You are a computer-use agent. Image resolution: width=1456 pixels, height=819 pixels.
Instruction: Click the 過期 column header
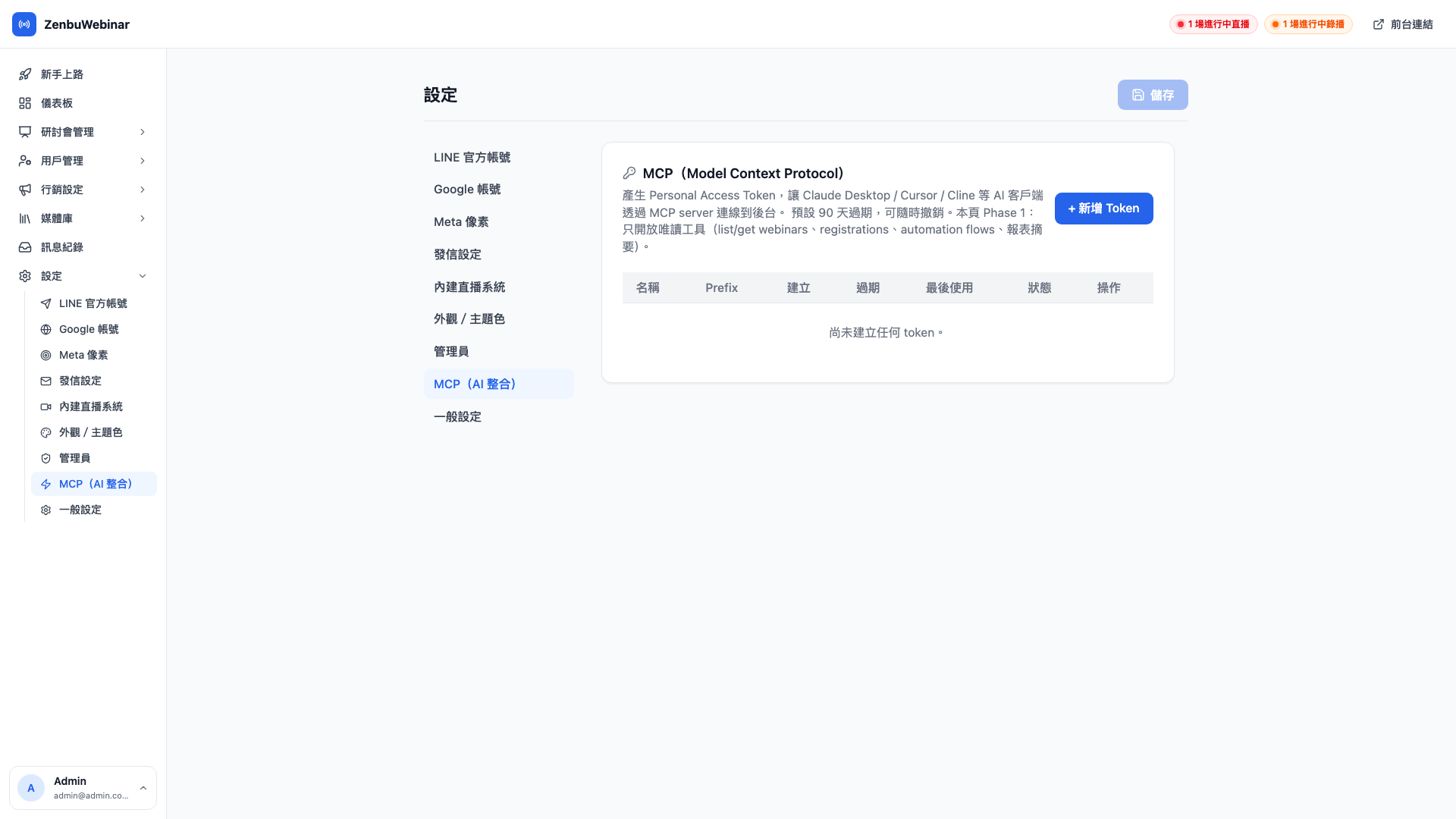click(868, 287)
